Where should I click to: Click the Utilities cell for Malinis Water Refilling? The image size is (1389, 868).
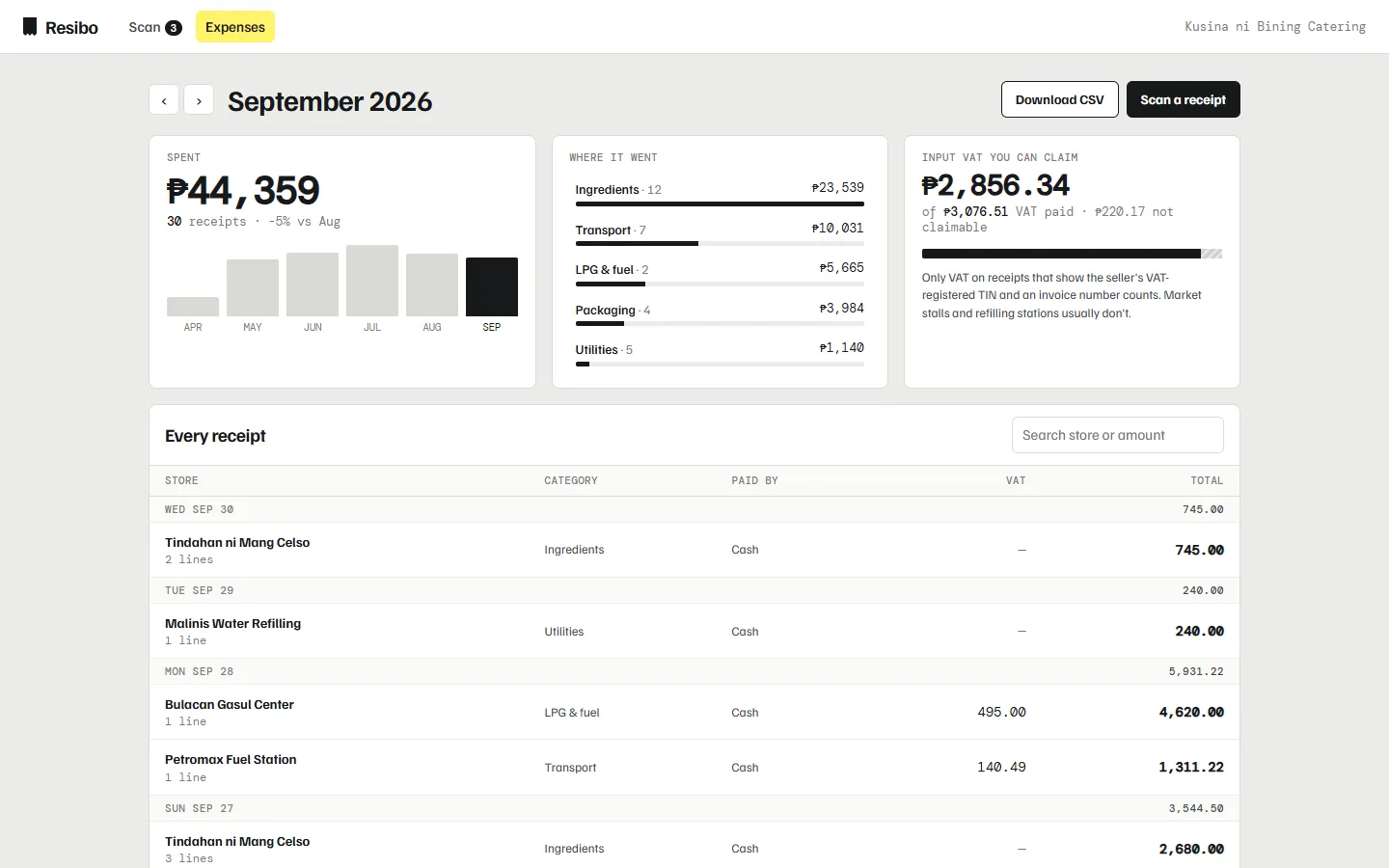click(563, 632)
